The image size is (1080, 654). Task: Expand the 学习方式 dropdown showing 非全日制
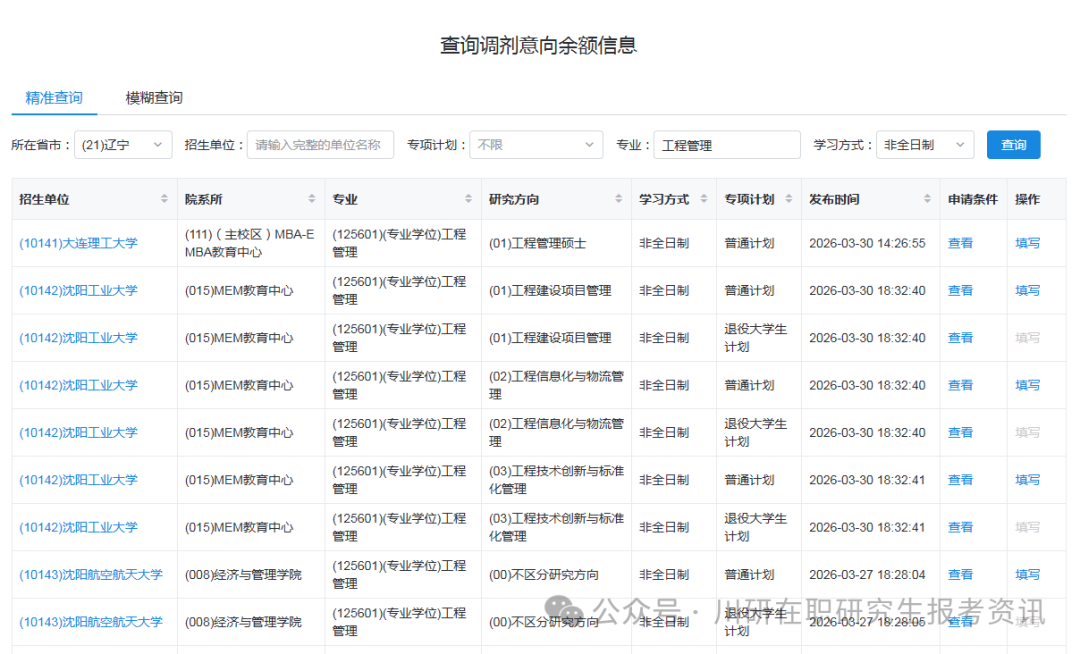925,144
